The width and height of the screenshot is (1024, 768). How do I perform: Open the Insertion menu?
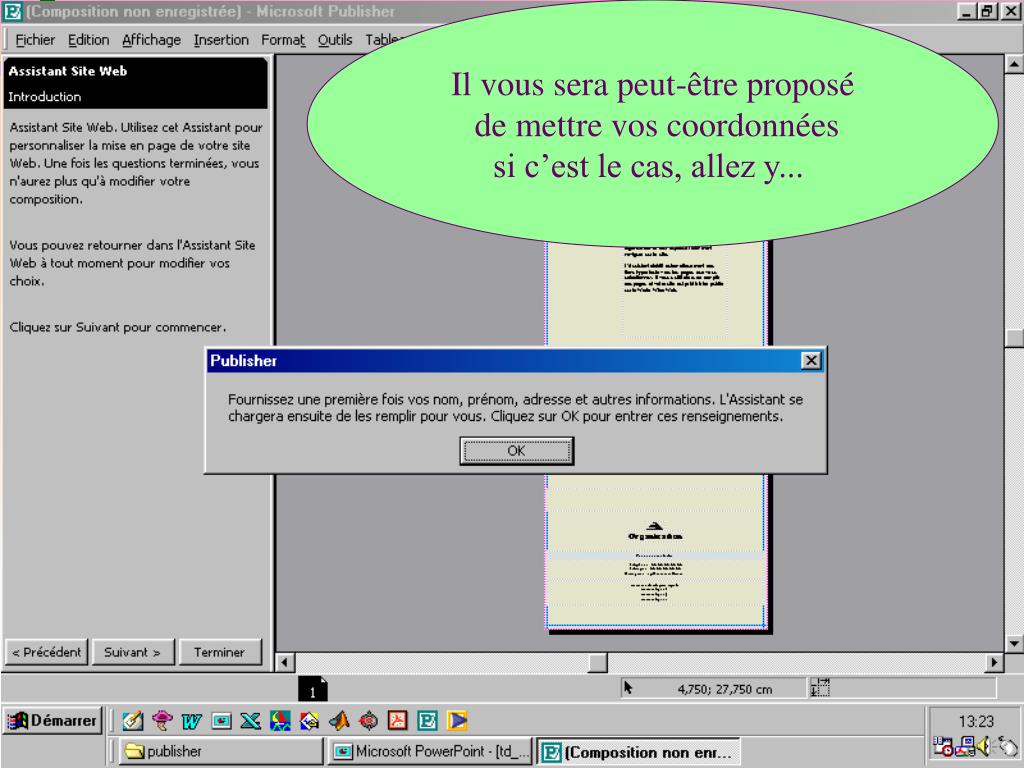coord(221,40)
